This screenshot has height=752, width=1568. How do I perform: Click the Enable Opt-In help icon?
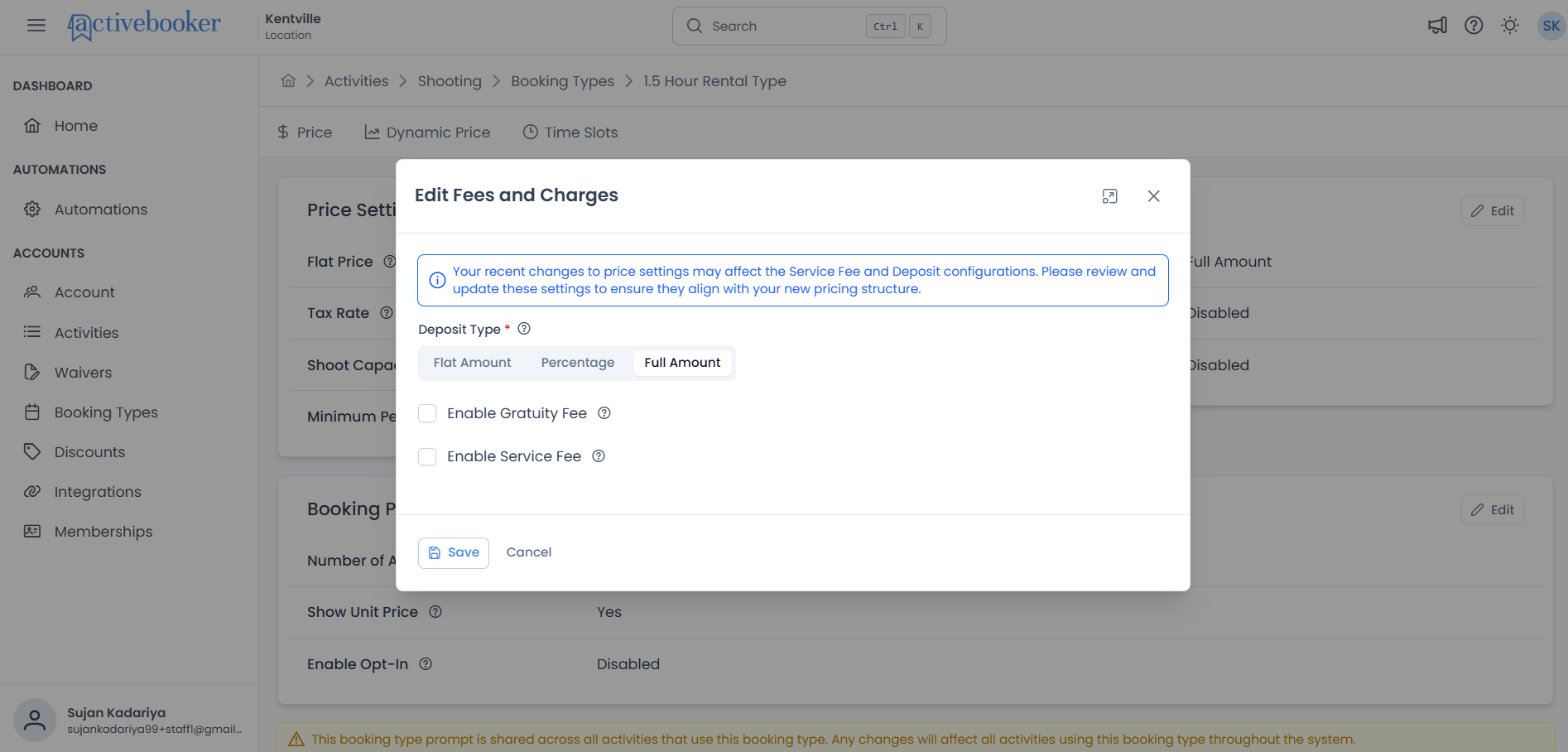(x=426, y=664)
